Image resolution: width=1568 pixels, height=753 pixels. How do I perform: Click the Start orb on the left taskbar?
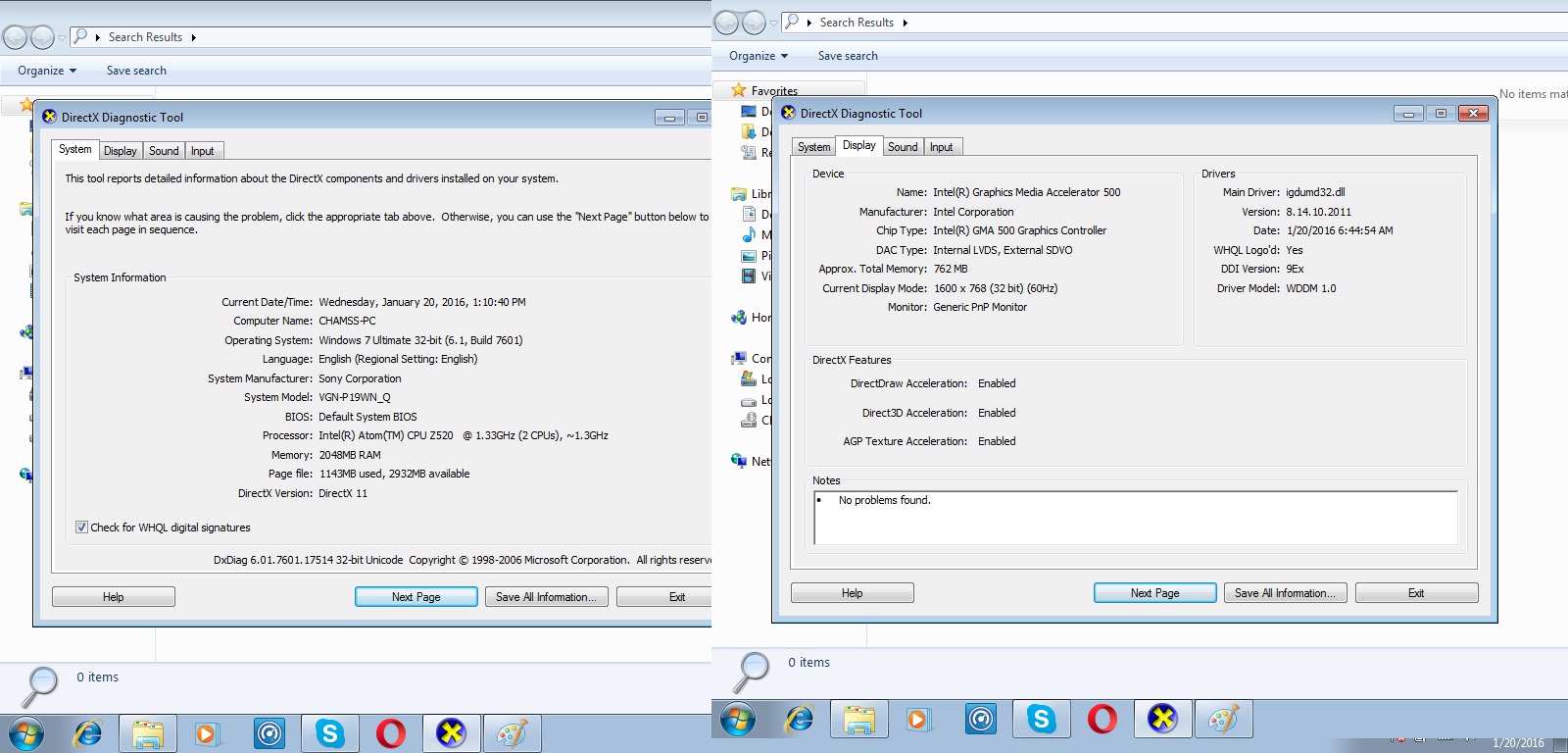click(x=26, y=732)
